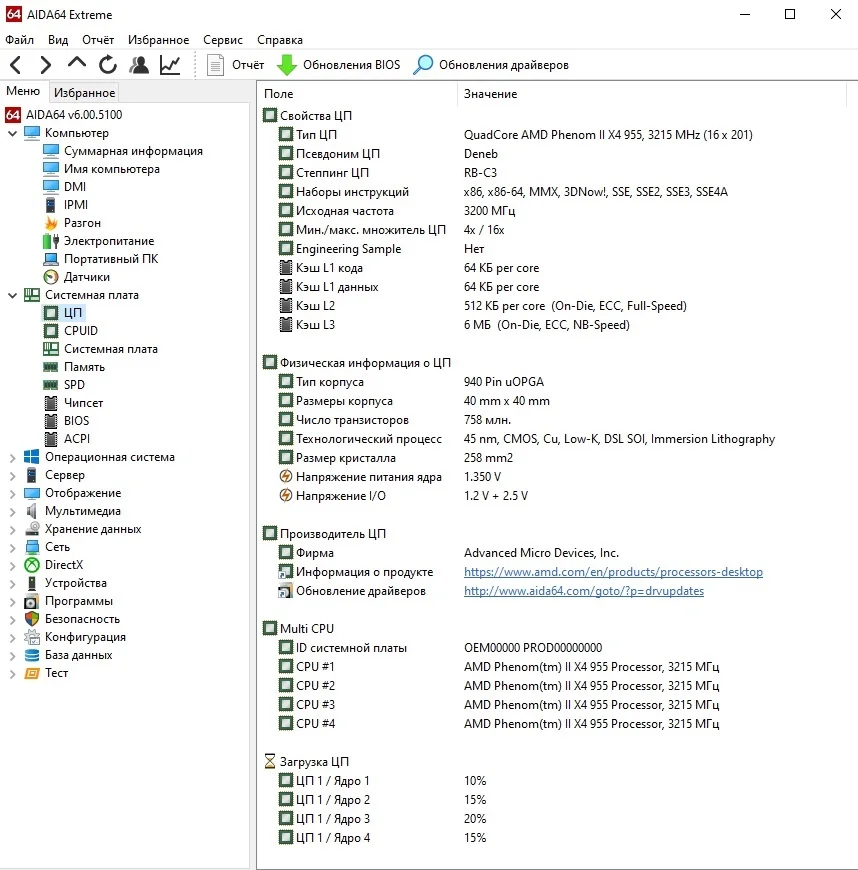Click the green BIOS update arrow icon
858x870 pixels.
[x=287, y=65]
